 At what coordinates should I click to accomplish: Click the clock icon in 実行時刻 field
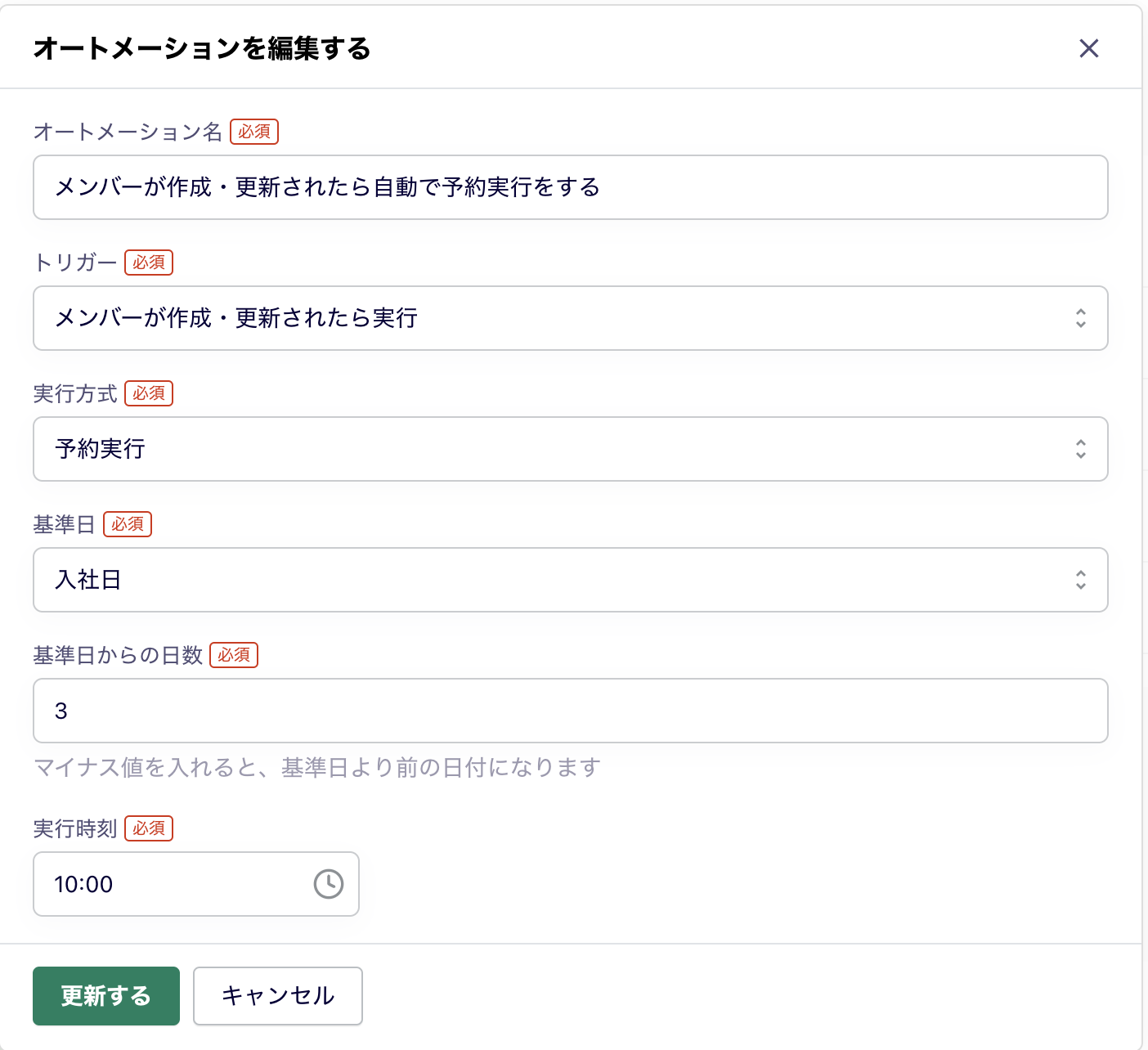coord(328,884)
